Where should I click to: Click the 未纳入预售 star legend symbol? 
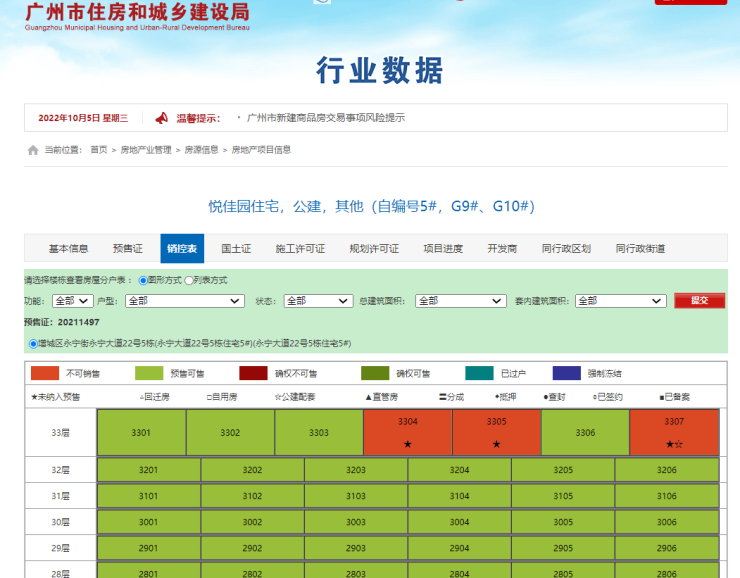pos(35,397)
